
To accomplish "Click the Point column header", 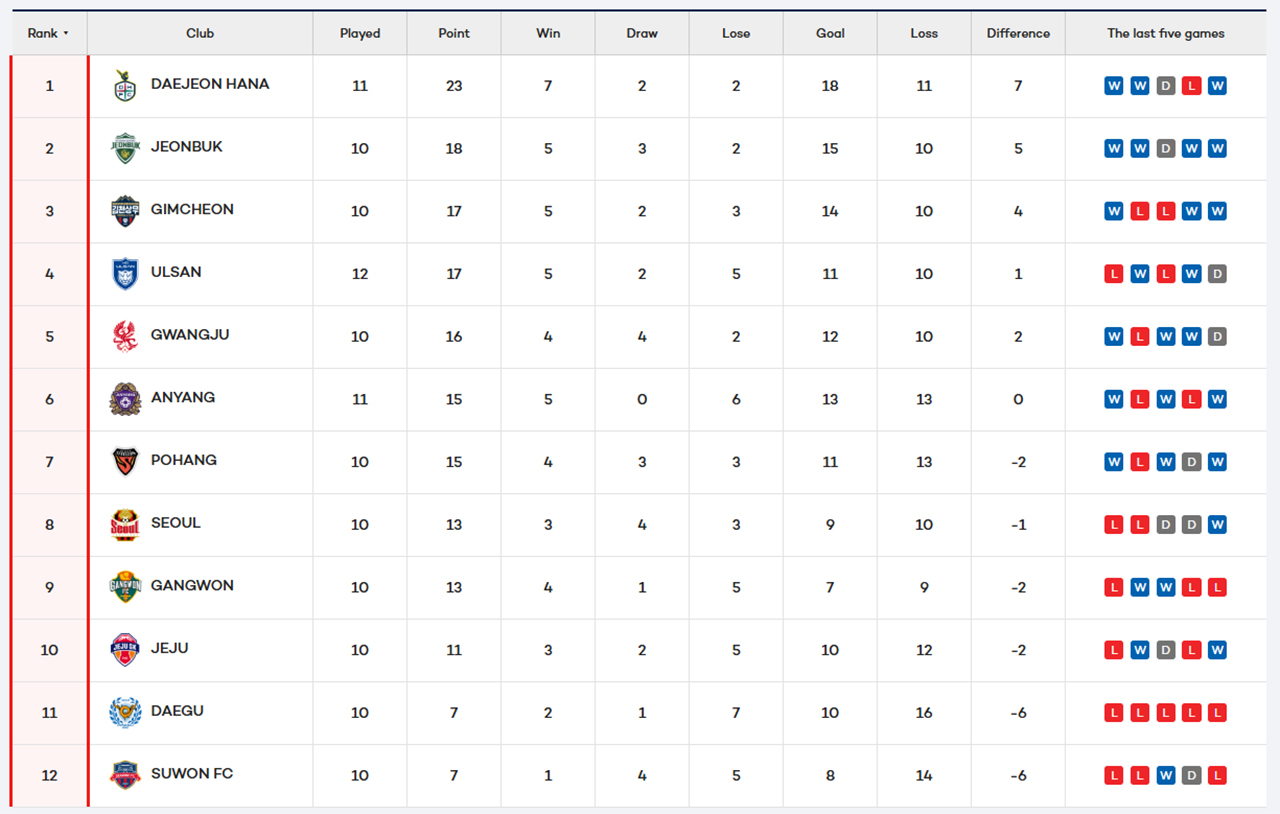I will point(454,33).
